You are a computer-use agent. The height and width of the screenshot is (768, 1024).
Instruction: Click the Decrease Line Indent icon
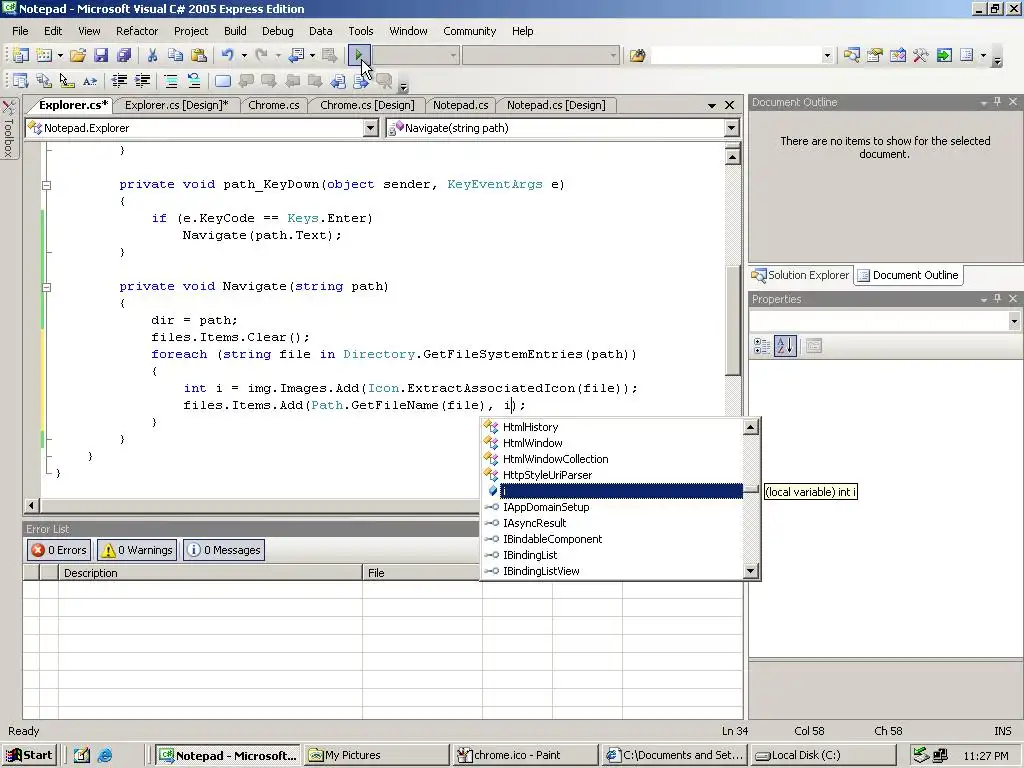pos(120,81)
